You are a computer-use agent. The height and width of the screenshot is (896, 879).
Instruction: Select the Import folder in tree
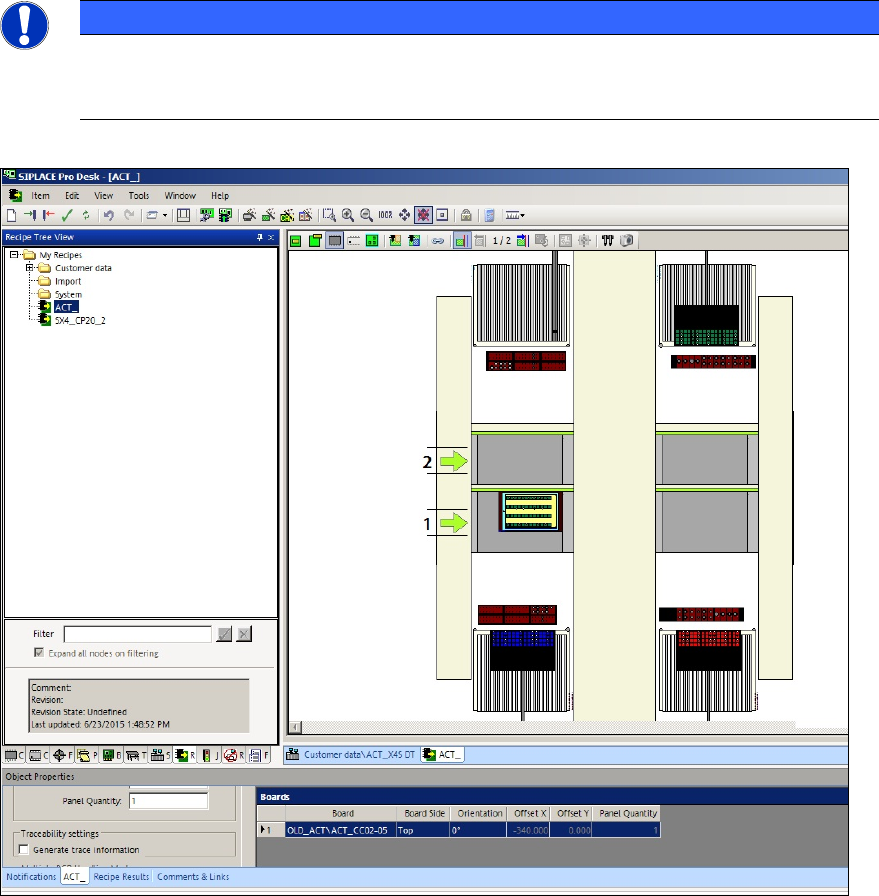coord(68,281)
